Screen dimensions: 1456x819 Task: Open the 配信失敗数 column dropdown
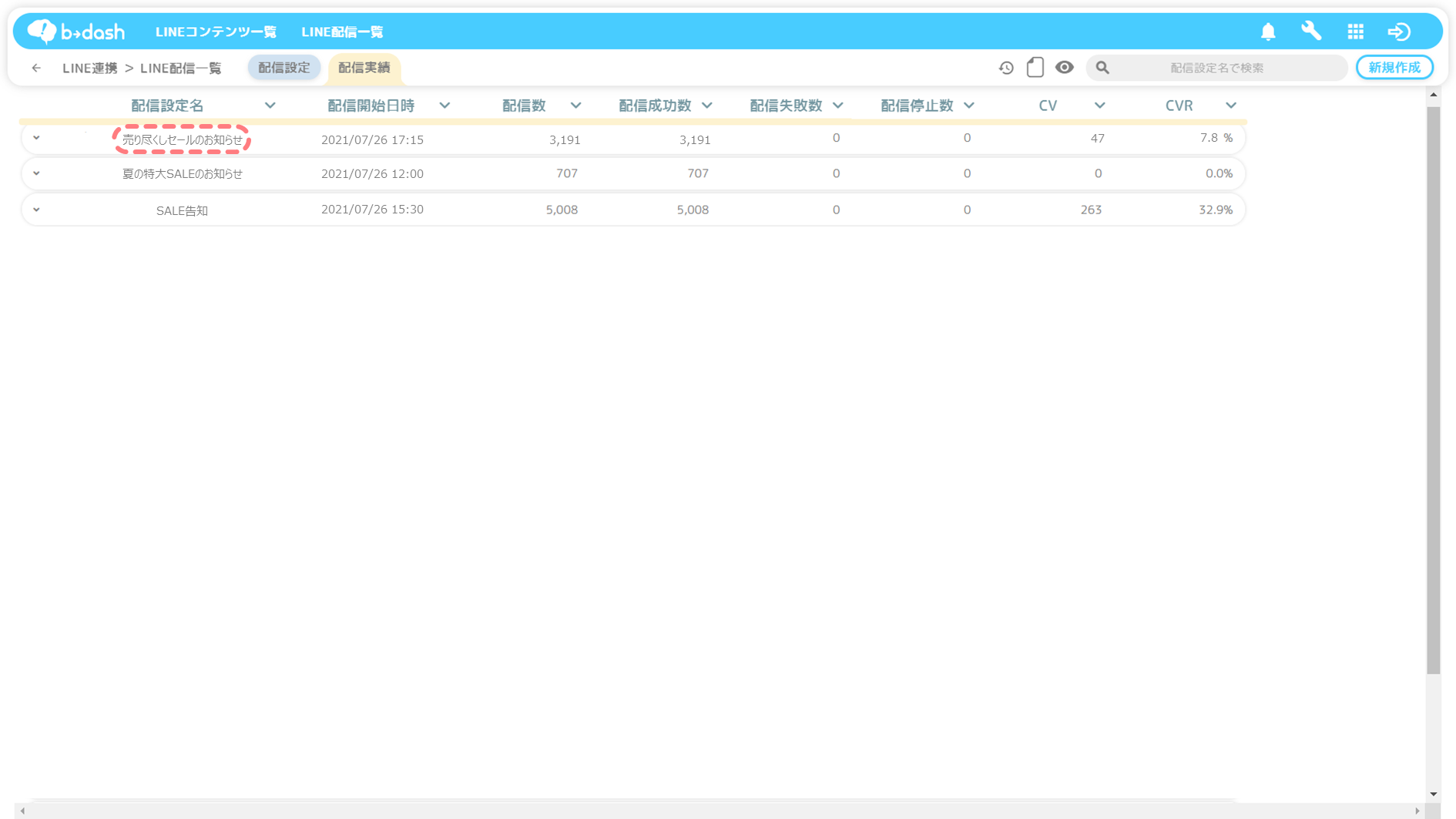click(x=838, y=106)
